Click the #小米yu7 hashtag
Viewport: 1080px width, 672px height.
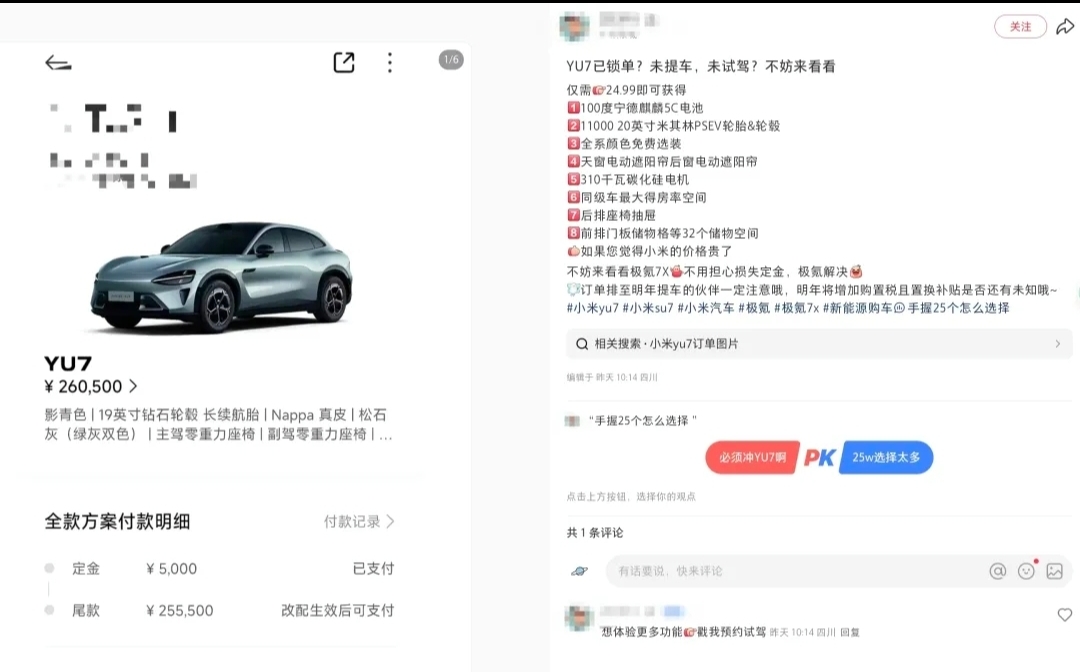tap(592, 308)
